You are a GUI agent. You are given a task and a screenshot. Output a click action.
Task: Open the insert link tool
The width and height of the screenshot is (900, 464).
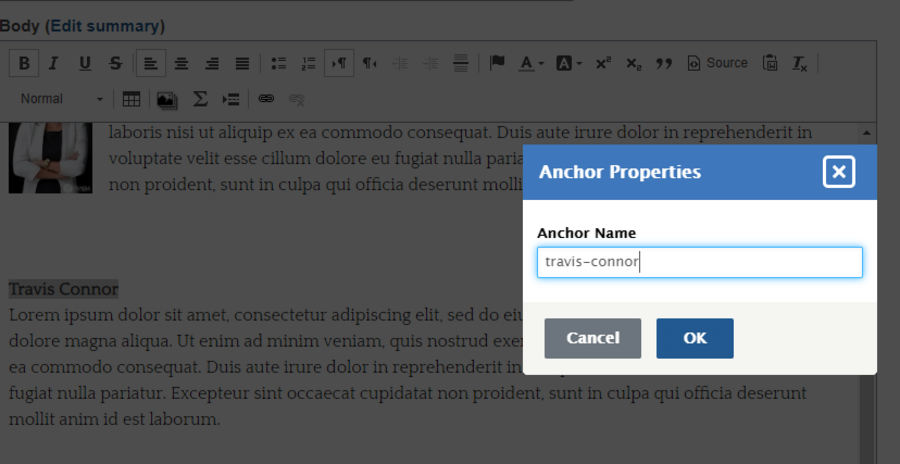coord(266,99)
